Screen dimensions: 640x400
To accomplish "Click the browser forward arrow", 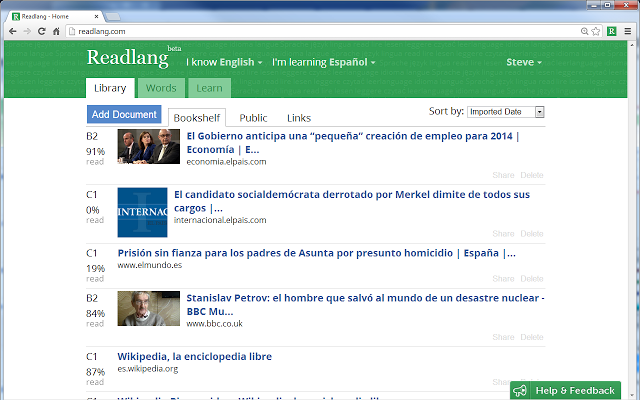I will pyautogui.click(x=27, y=32).
